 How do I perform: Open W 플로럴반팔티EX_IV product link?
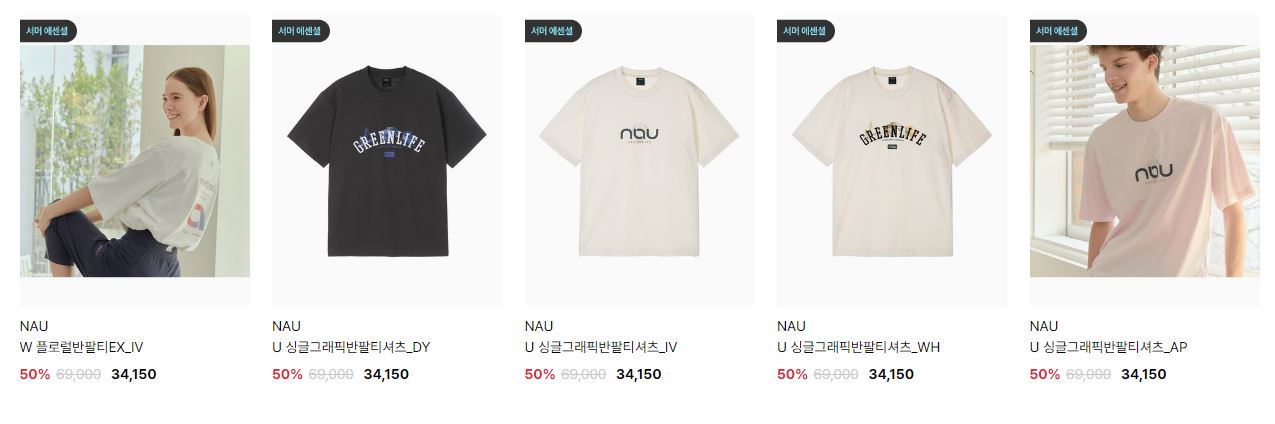[82, 348]
